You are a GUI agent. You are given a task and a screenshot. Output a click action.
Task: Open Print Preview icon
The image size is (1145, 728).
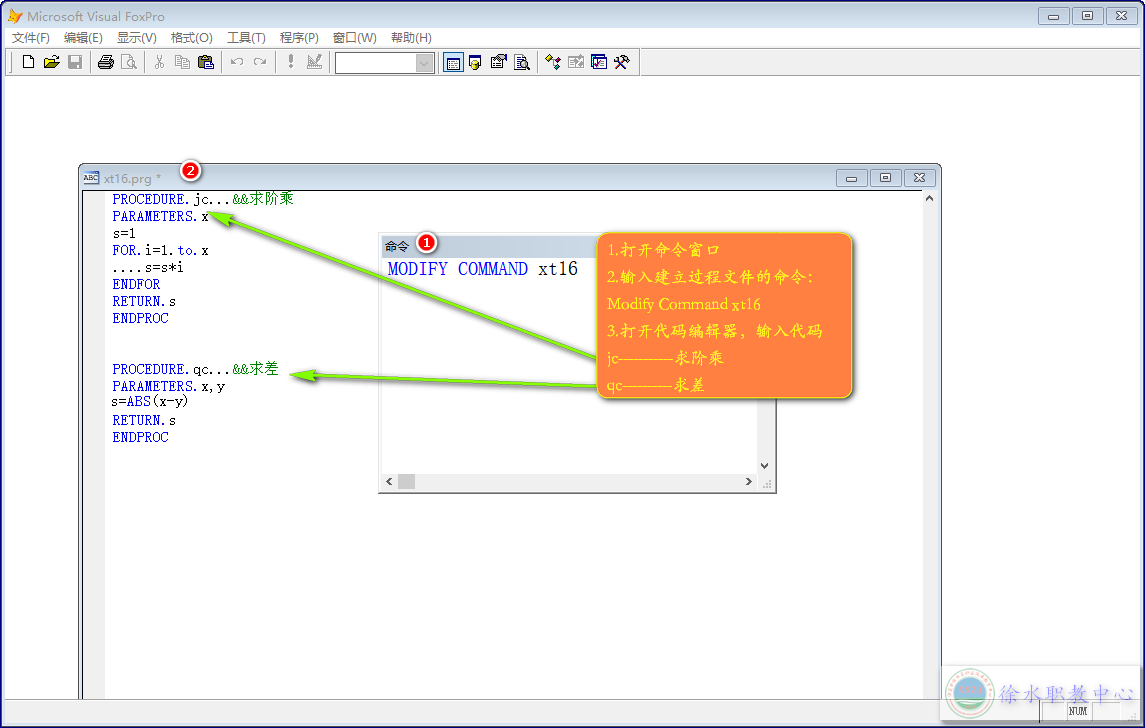tap(129, 62)
